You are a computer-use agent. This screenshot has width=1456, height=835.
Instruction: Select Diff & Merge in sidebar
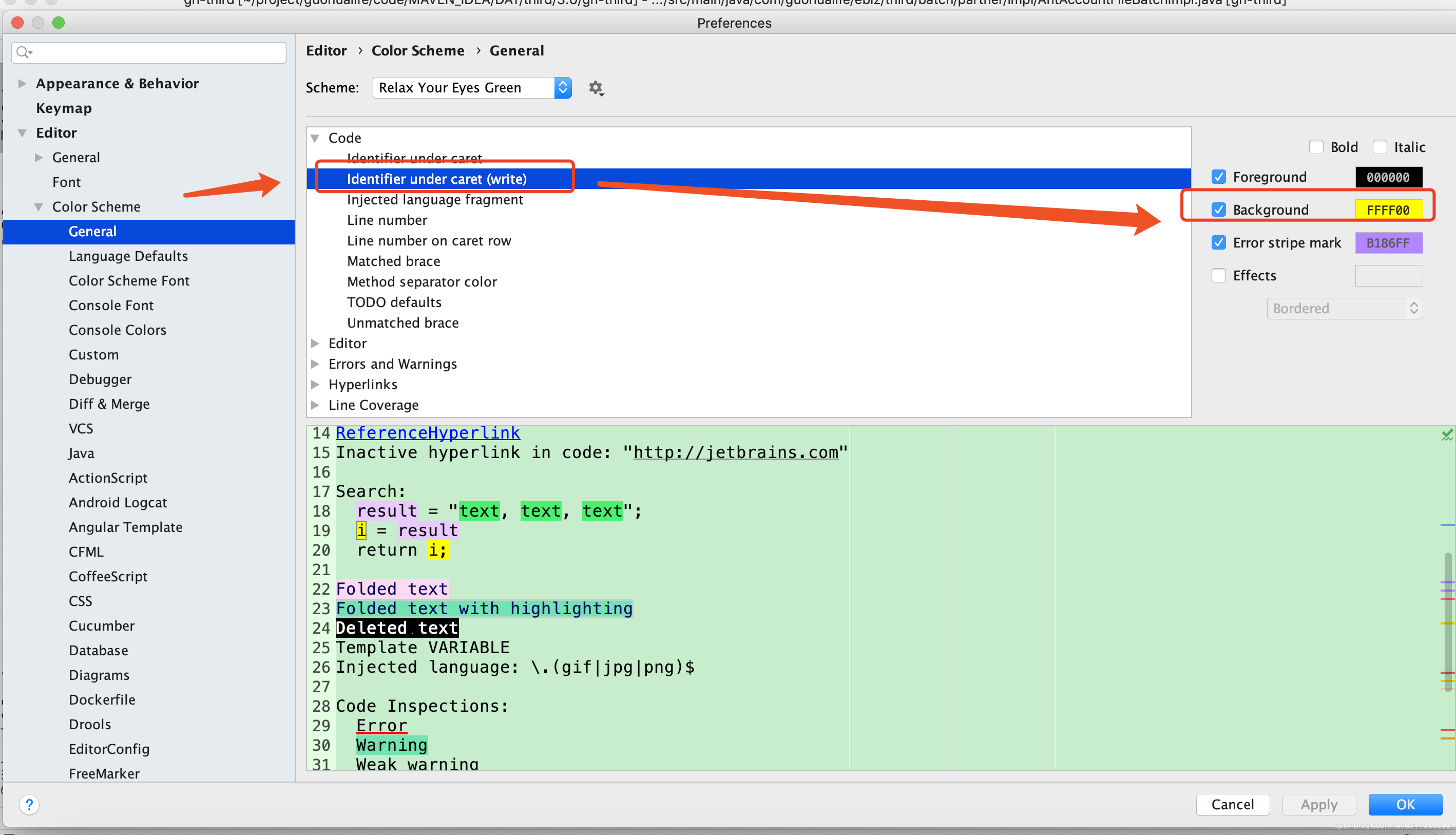point(109,404)
